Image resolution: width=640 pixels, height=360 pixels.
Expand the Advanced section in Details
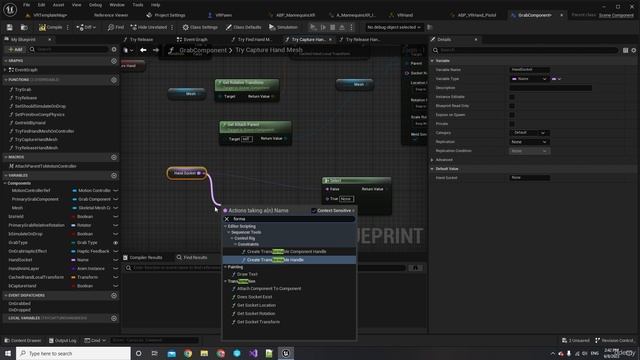point(432,160)
